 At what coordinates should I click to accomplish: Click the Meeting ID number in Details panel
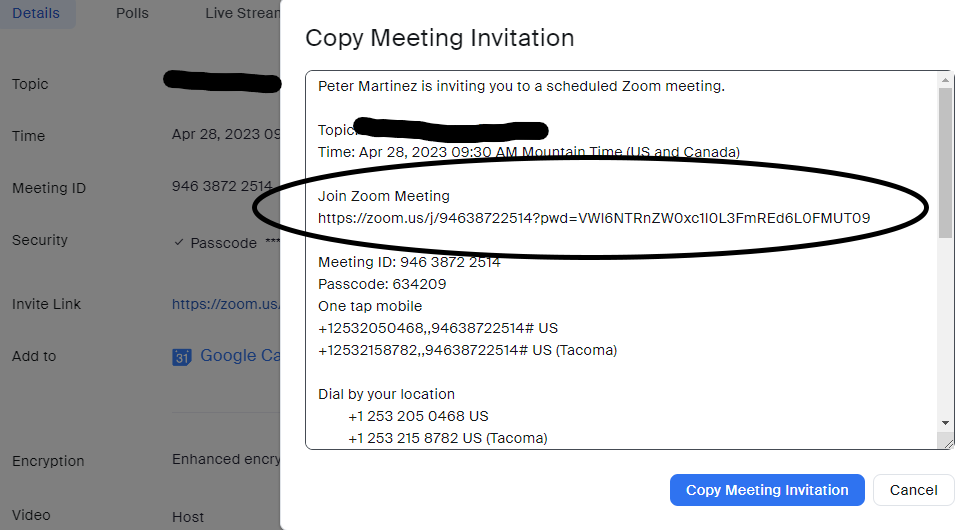[x=222, y=187]
